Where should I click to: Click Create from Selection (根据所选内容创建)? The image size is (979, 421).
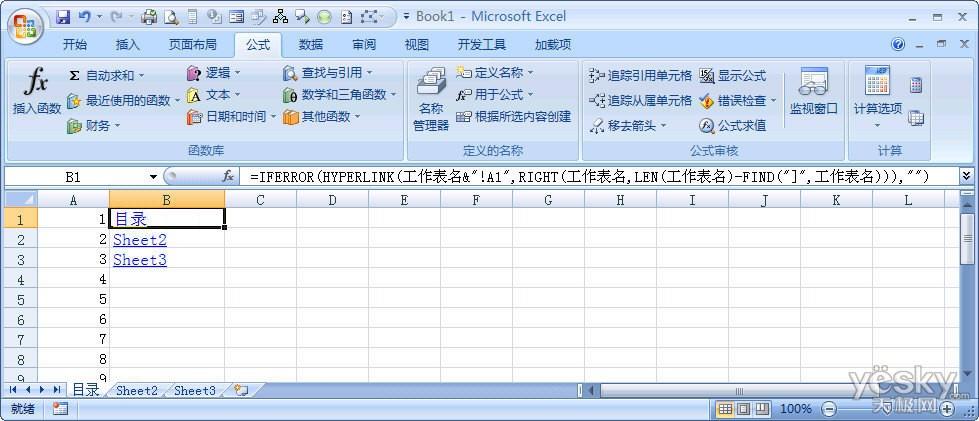513,117
